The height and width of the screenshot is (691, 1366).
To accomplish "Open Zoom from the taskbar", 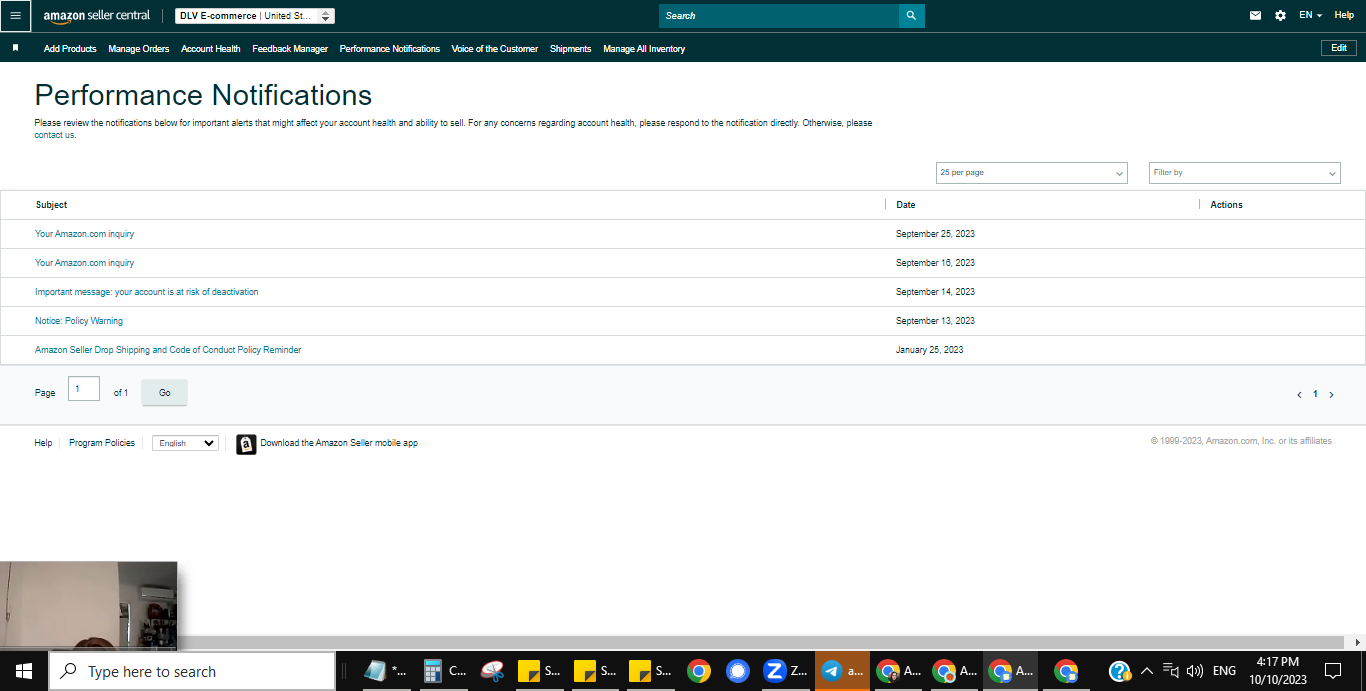I will 785,671.
